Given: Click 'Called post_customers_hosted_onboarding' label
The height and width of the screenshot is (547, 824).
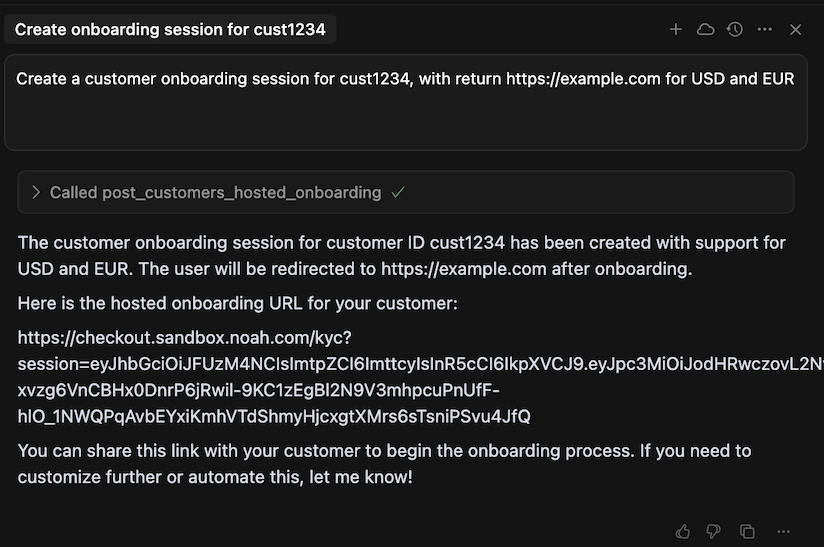Looking at the screenshot, I should (x=215, y=192).
